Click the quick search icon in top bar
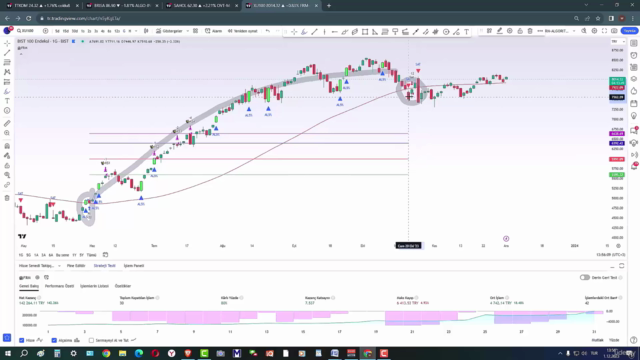640x360 pixels. click(584, 31)
